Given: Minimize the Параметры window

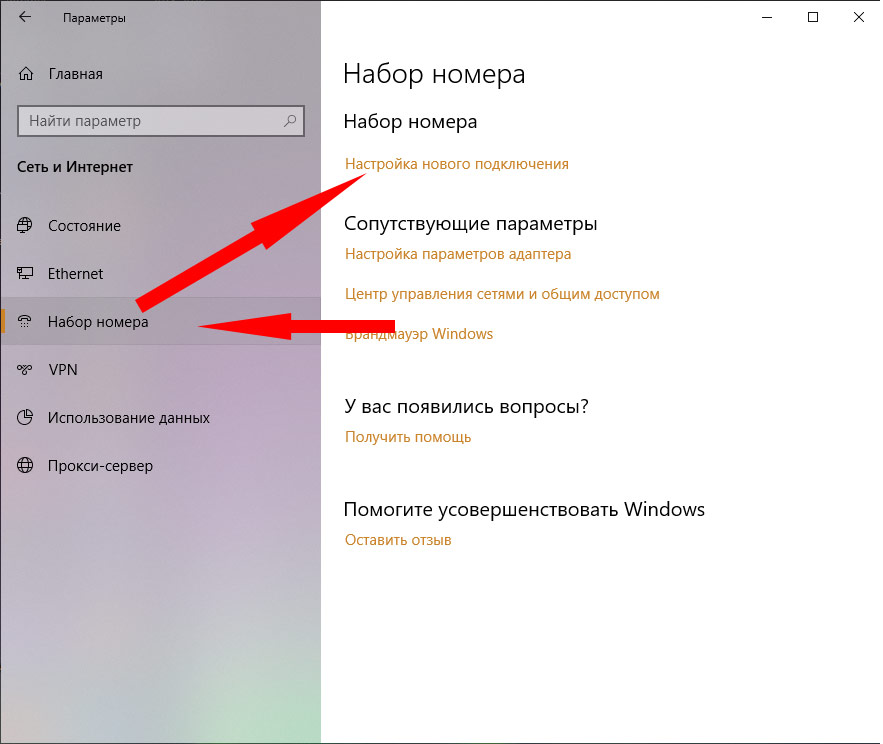Looking at the screenshot, I should (x=767, y=17).
